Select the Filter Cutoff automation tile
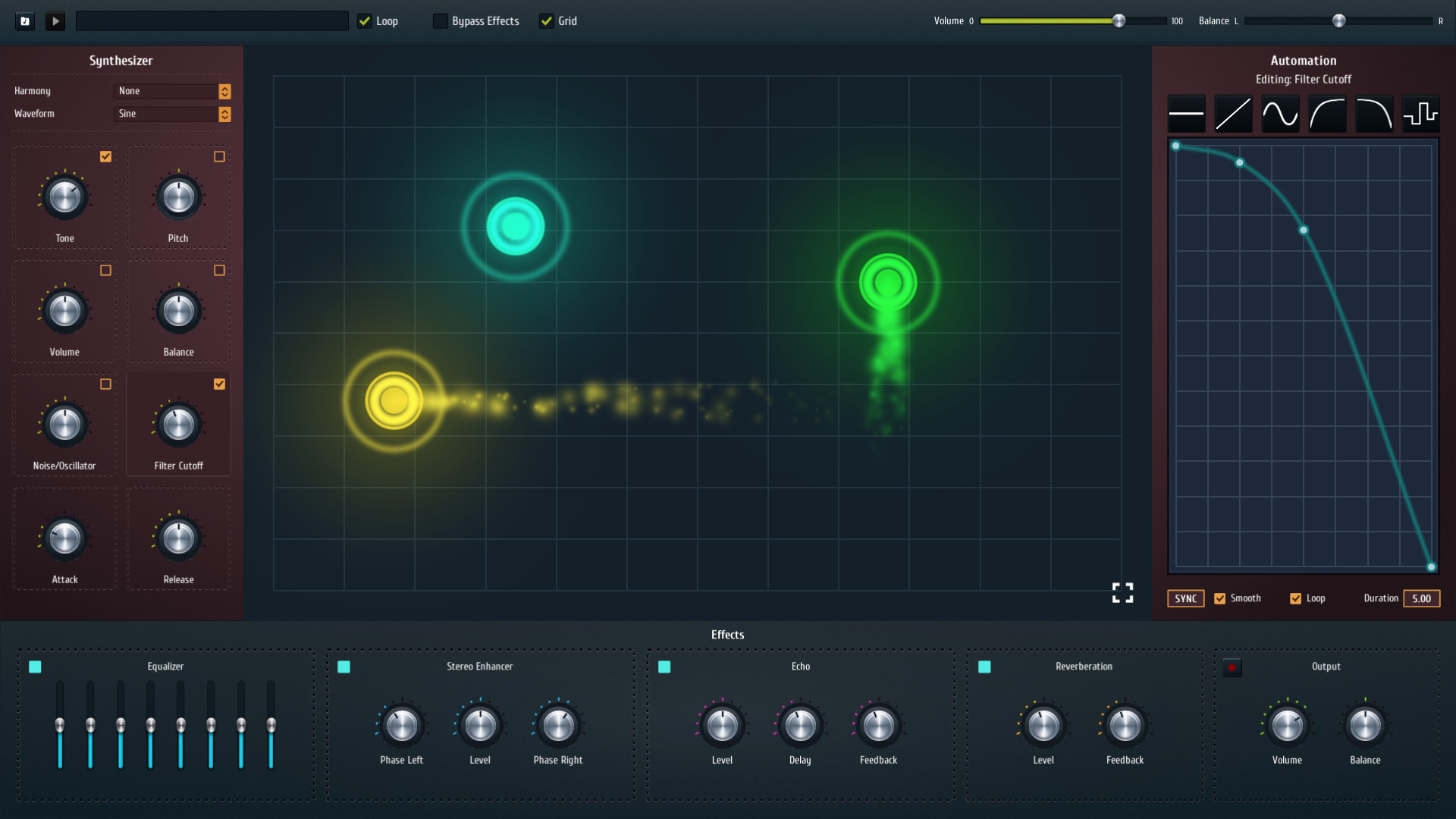 click(178, 425)
